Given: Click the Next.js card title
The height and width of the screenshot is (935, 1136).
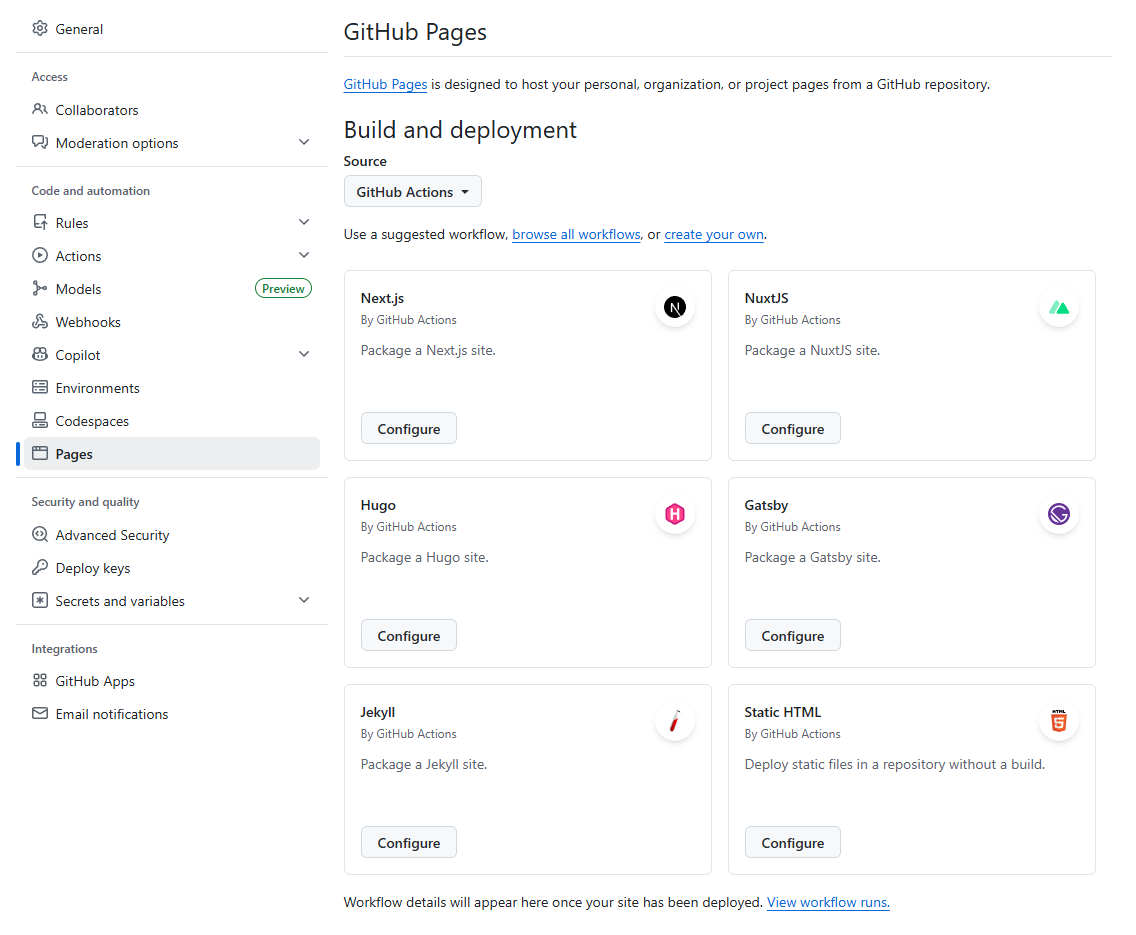Looking at the screenshot, I should point(383,298).
